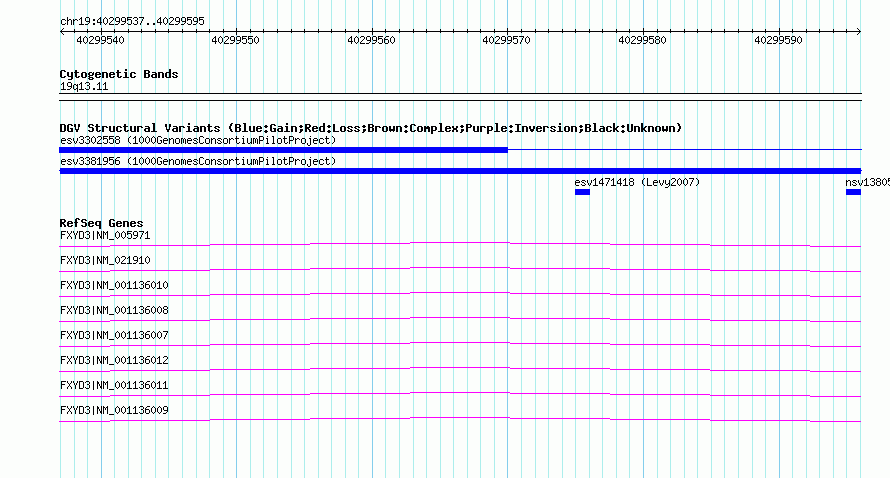890x478 pixels.
Task: Click the magenta intron line under NM_001136009
Action: coord(460,418)
